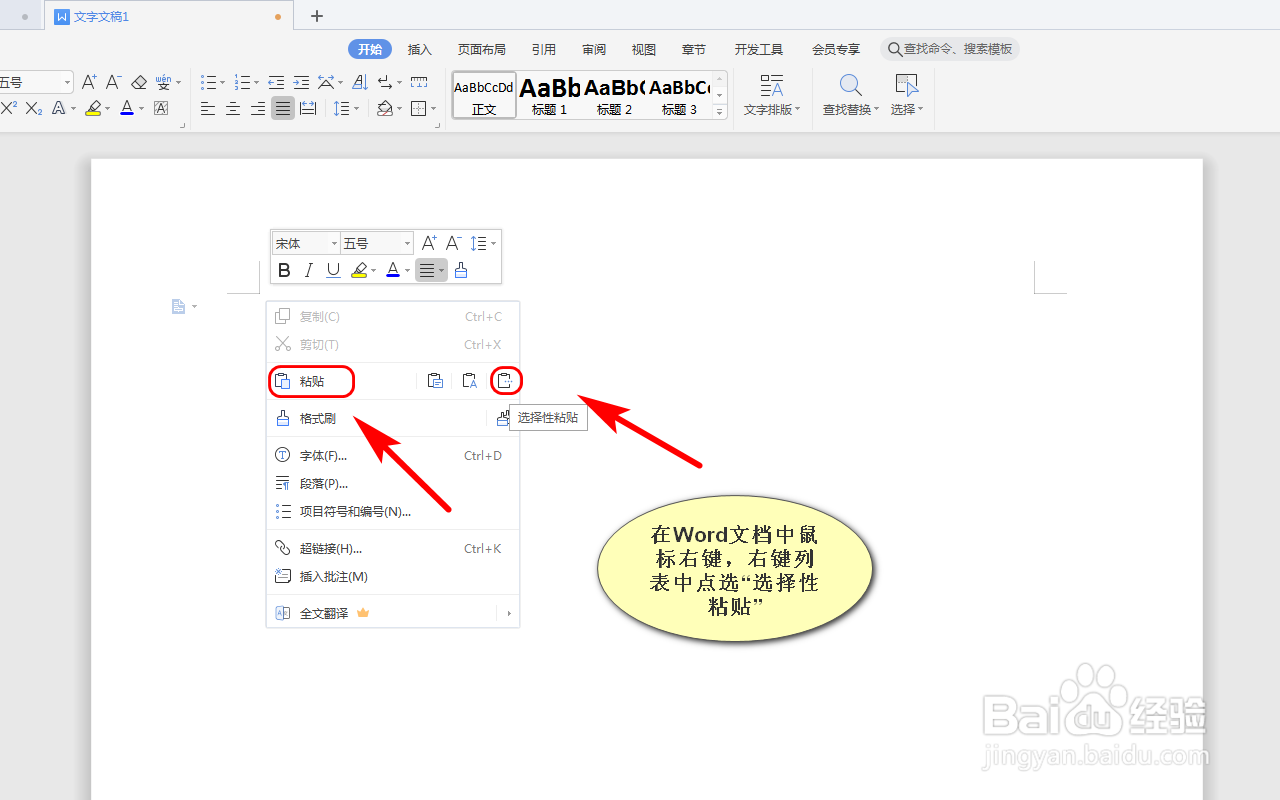Image resolution: width=1280 pixels, height=800 pixels.
Task: Apply ribbon yellow highlight color
Action: click(x=93, y=108)
